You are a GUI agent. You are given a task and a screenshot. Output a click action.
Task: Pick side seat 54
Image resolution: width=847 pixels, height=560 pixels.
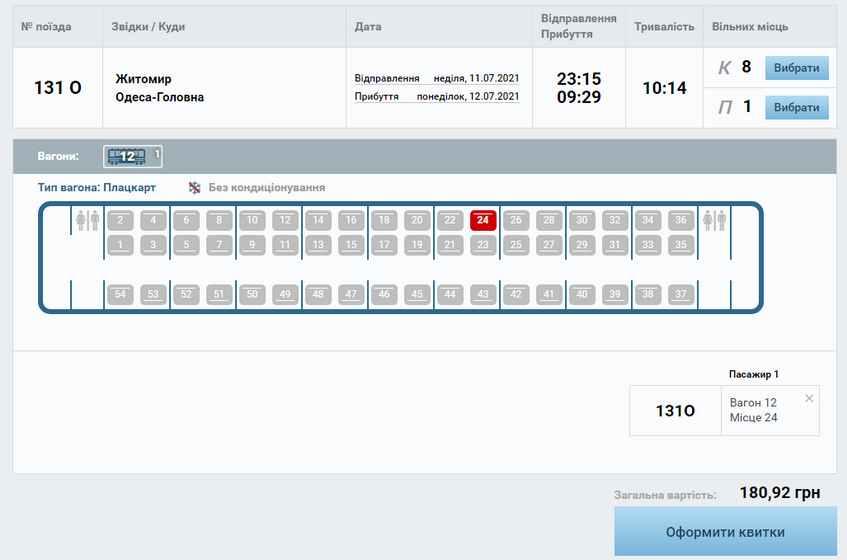point(120,294)
